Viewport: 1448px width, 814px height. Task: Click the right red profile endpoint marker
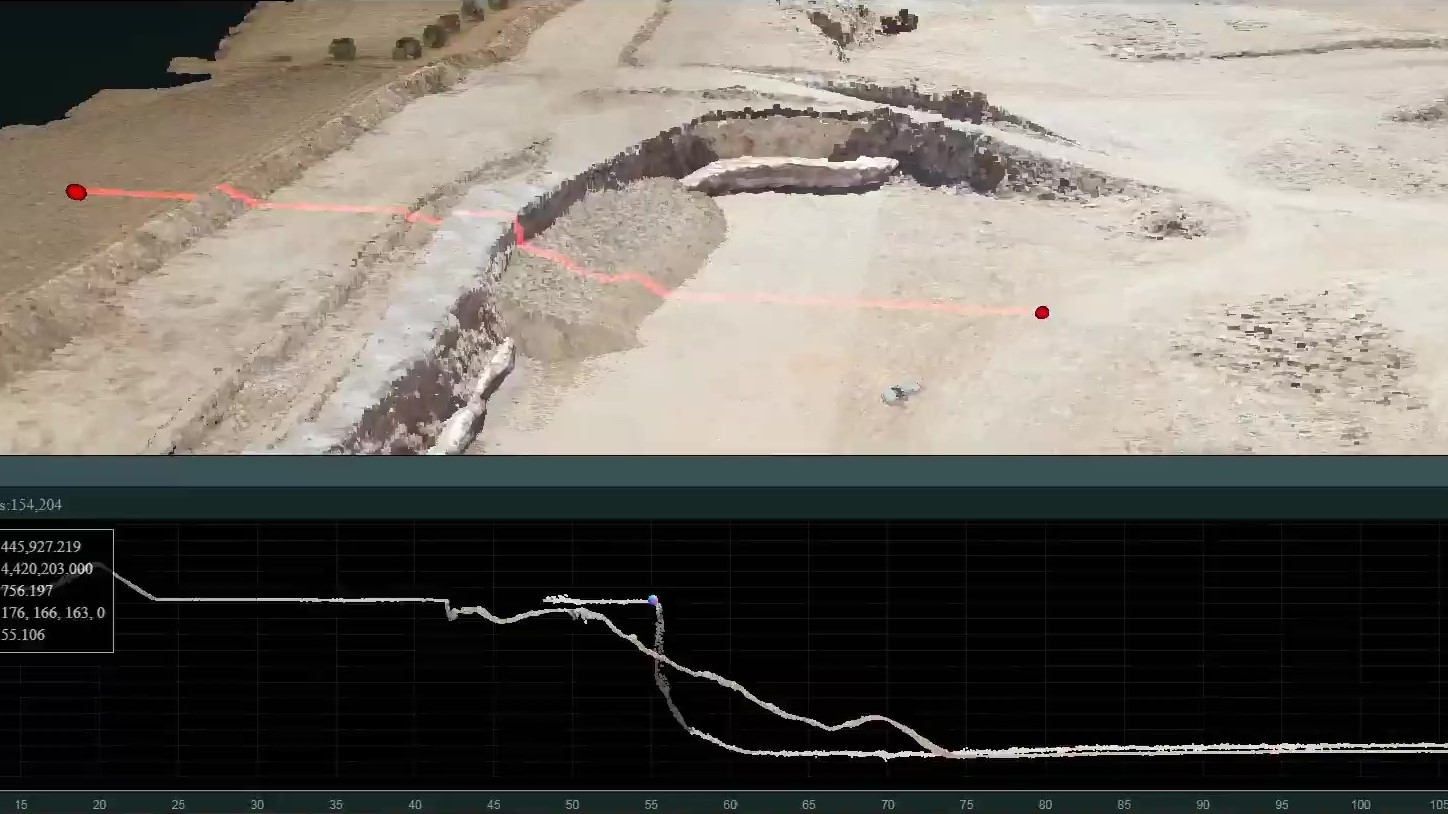1042,313
